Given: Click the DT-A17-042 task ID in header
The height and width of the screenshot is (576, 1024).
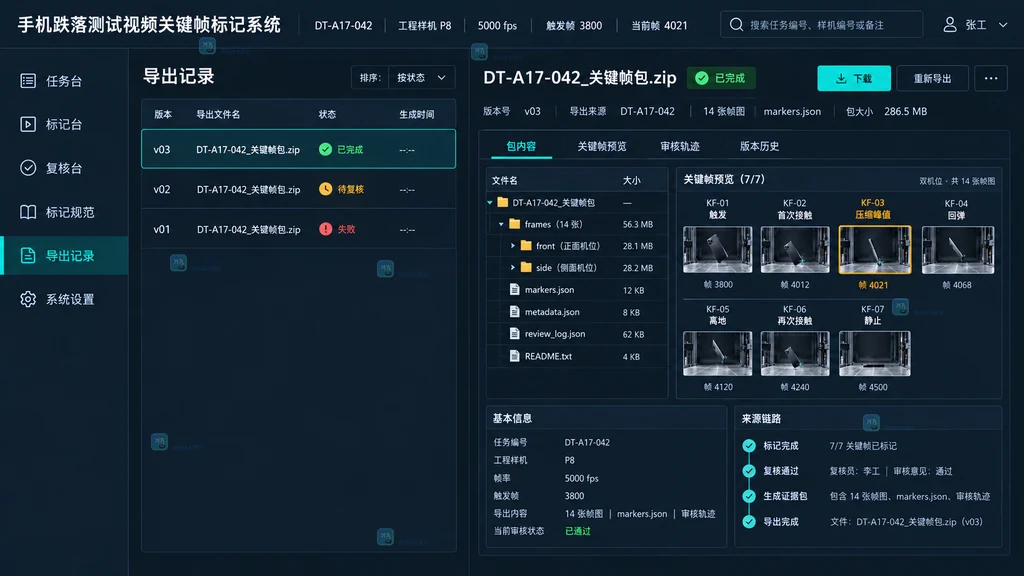Looking at the screenshot, I should 344,25.
